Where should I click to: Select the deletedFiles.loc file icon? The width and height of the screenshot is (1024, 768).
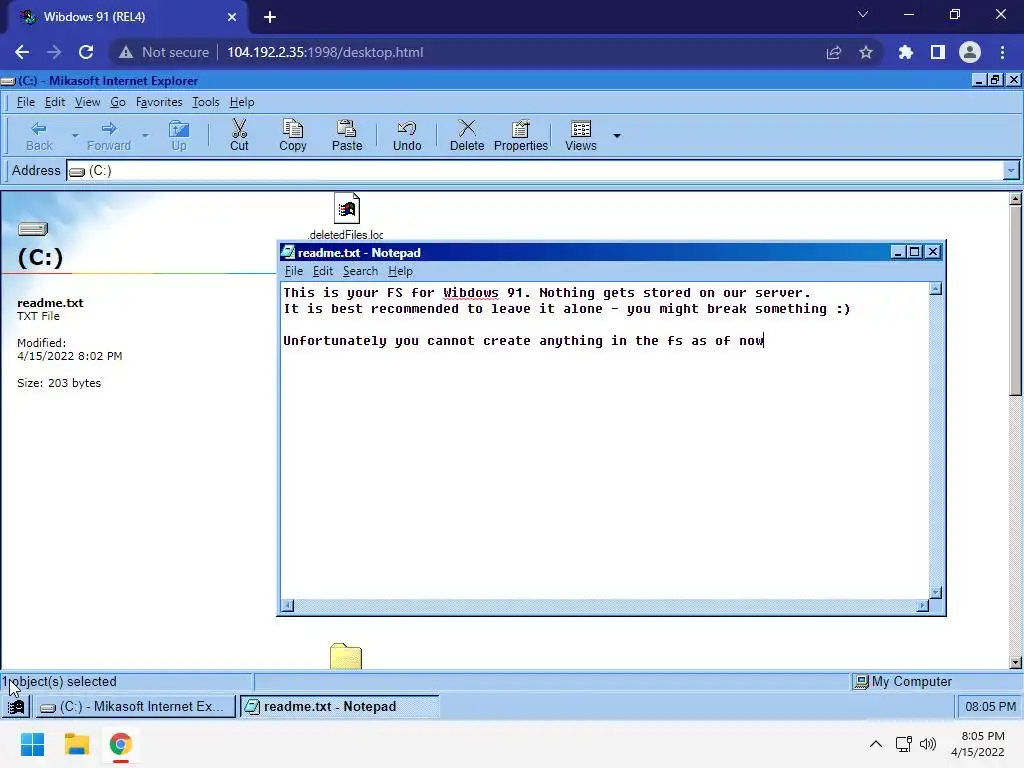click(347, 208)
